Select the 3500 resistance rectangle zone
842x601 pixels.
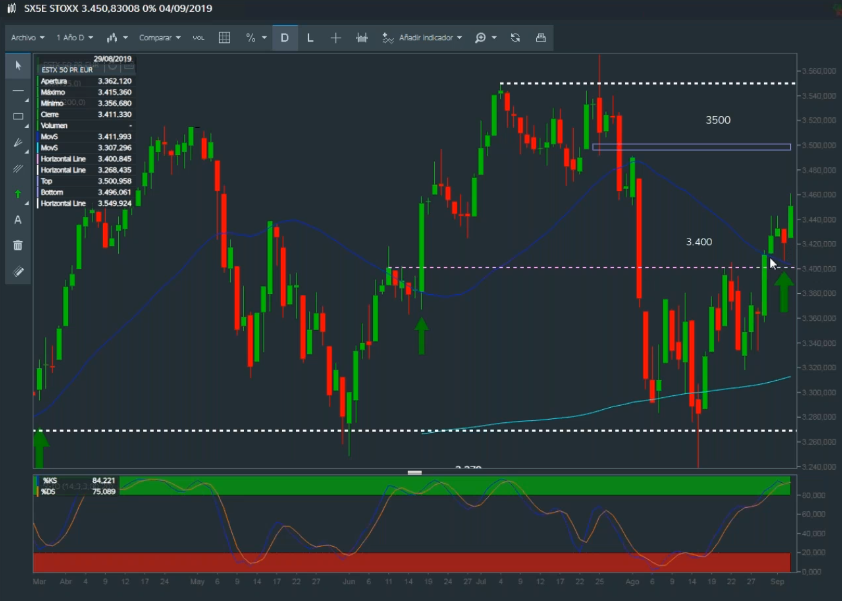pos(691,147)
